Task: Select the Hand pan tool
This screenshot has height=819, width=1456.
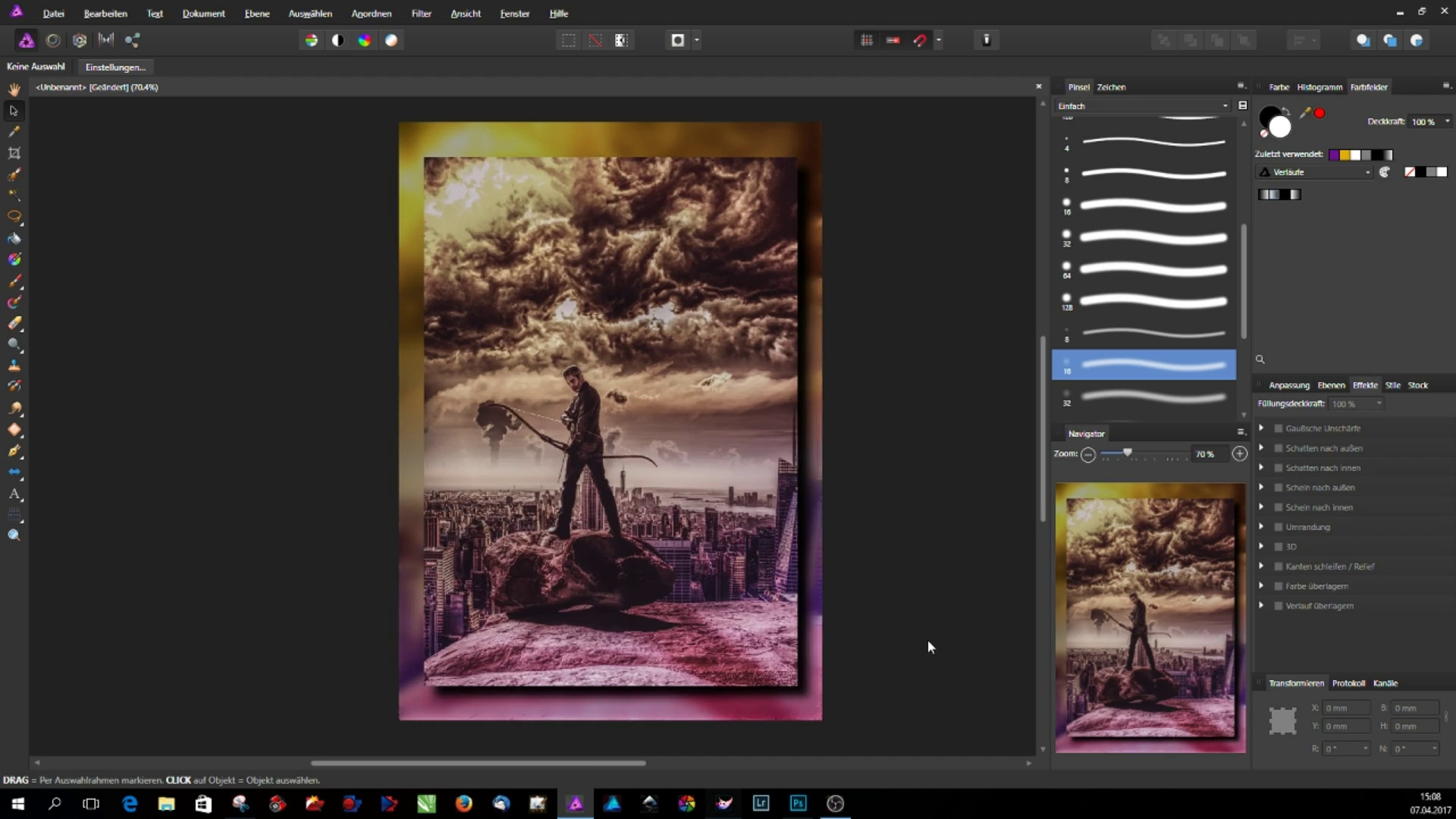Action: [x=14, y=89]
